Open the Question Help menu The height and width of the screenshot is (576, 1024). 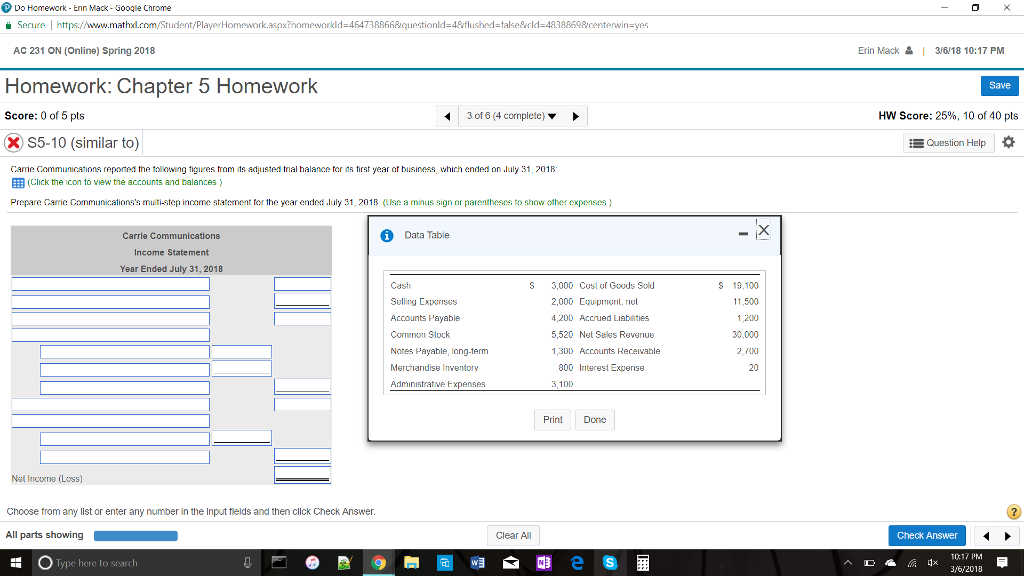click(946, 143)
